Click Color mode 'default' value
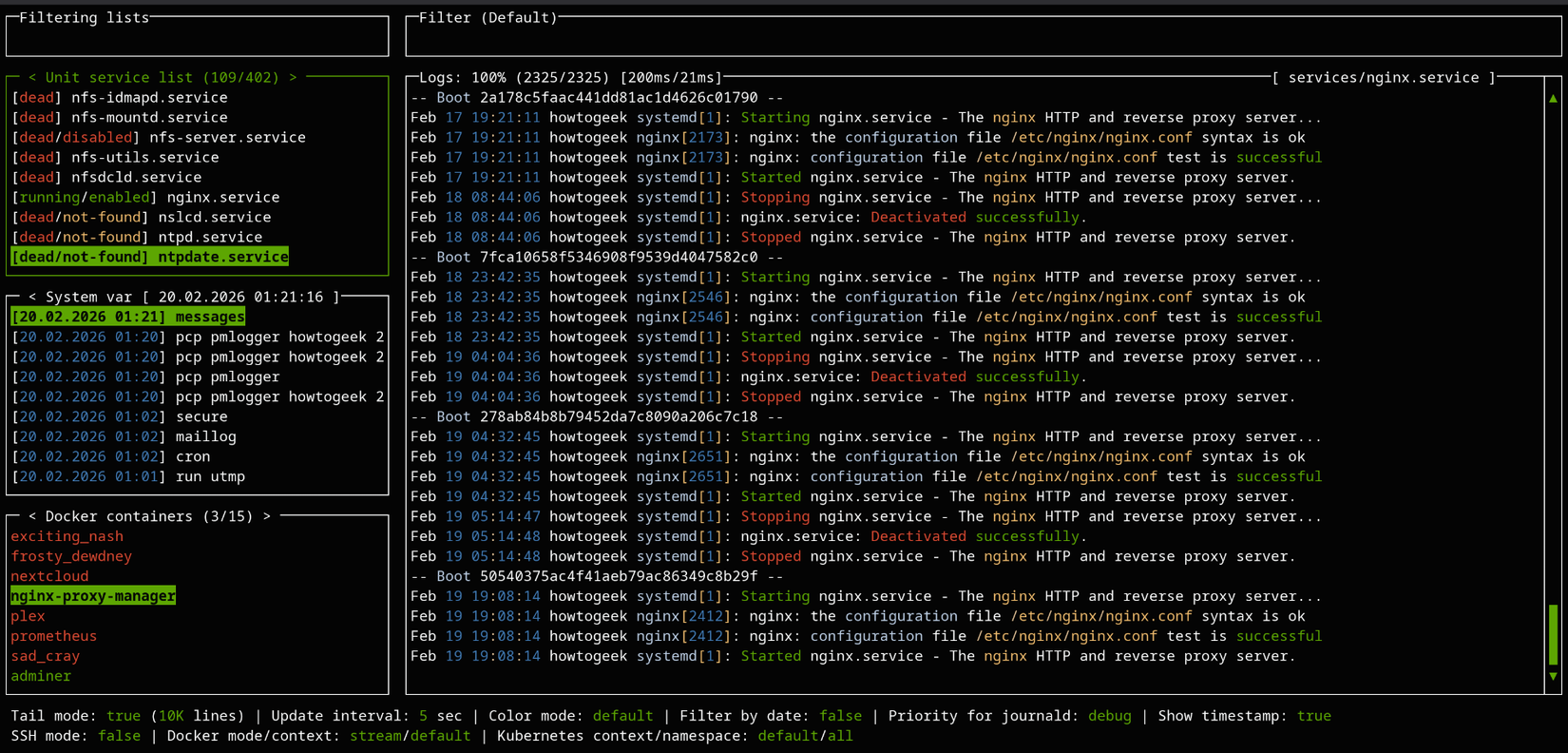The height and width of the screenshot is (753, 1568). pyautogui.click(x=622, y=717)
